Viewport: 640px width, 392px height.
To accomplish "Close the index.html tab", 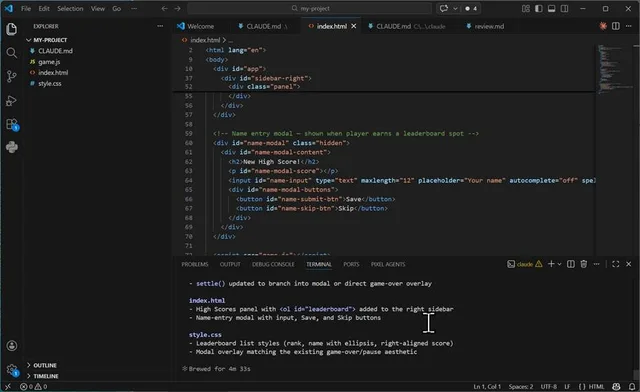I will [354, 26].
